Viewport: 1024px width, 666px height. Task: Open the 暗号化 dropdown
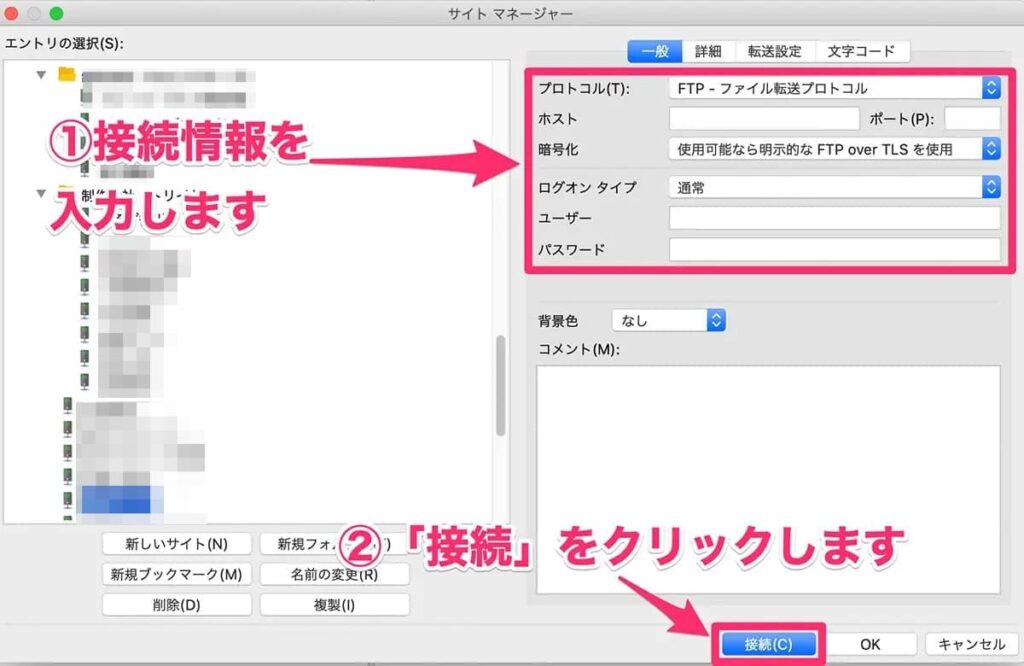(x=835, y=150)
